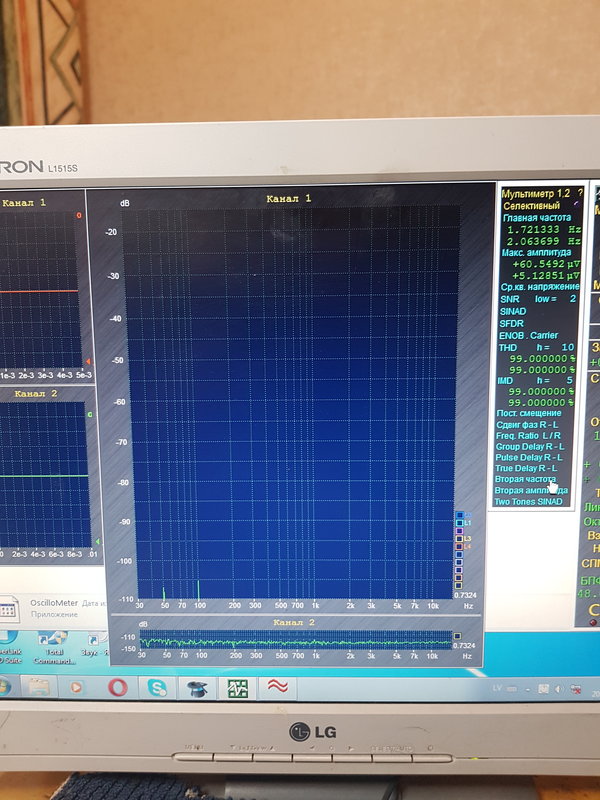This screenshot has height=800, width=600.
Task: Click the 1.721333 Hz frequency reading
Action: pos(544,230)
